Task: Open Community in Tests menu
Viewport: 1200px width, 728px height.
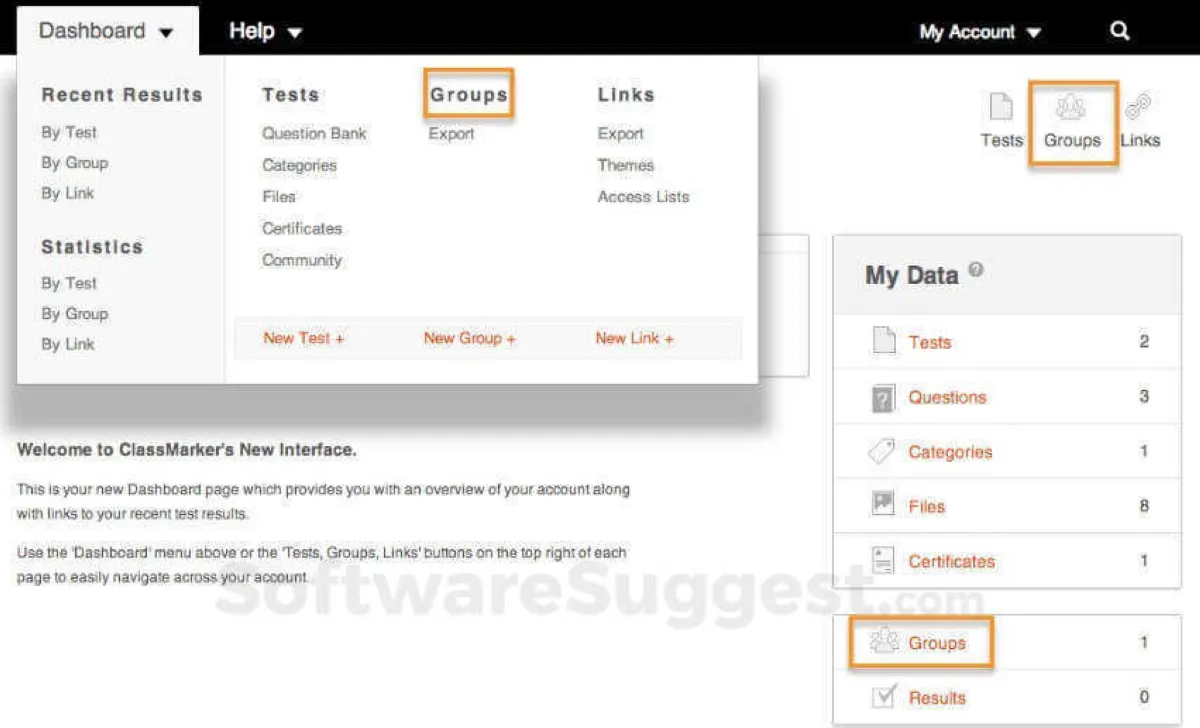Action: pos(302,260)
